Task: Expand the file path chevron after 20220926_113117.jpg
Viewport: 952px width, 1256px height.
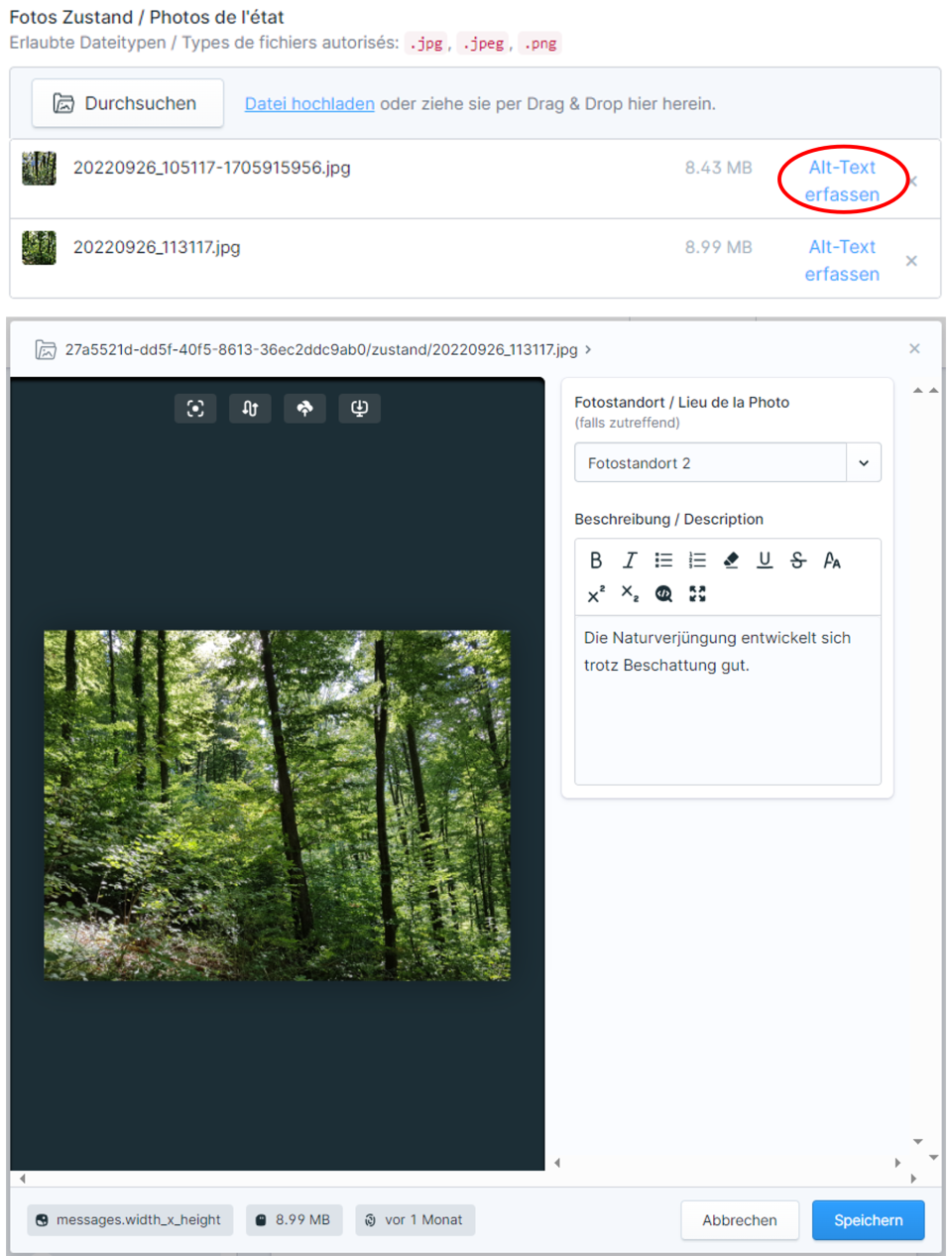Action: 588,350
